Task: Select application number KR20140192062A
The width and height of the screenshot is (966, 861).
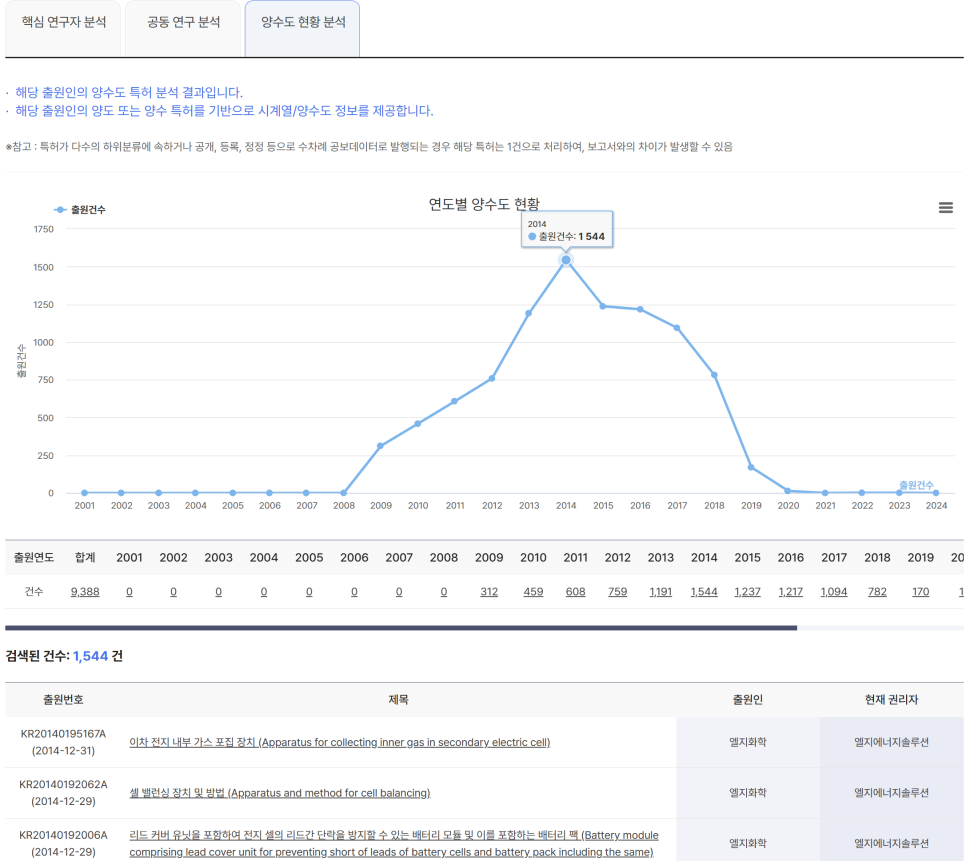Action: click(x=63, y=785)
